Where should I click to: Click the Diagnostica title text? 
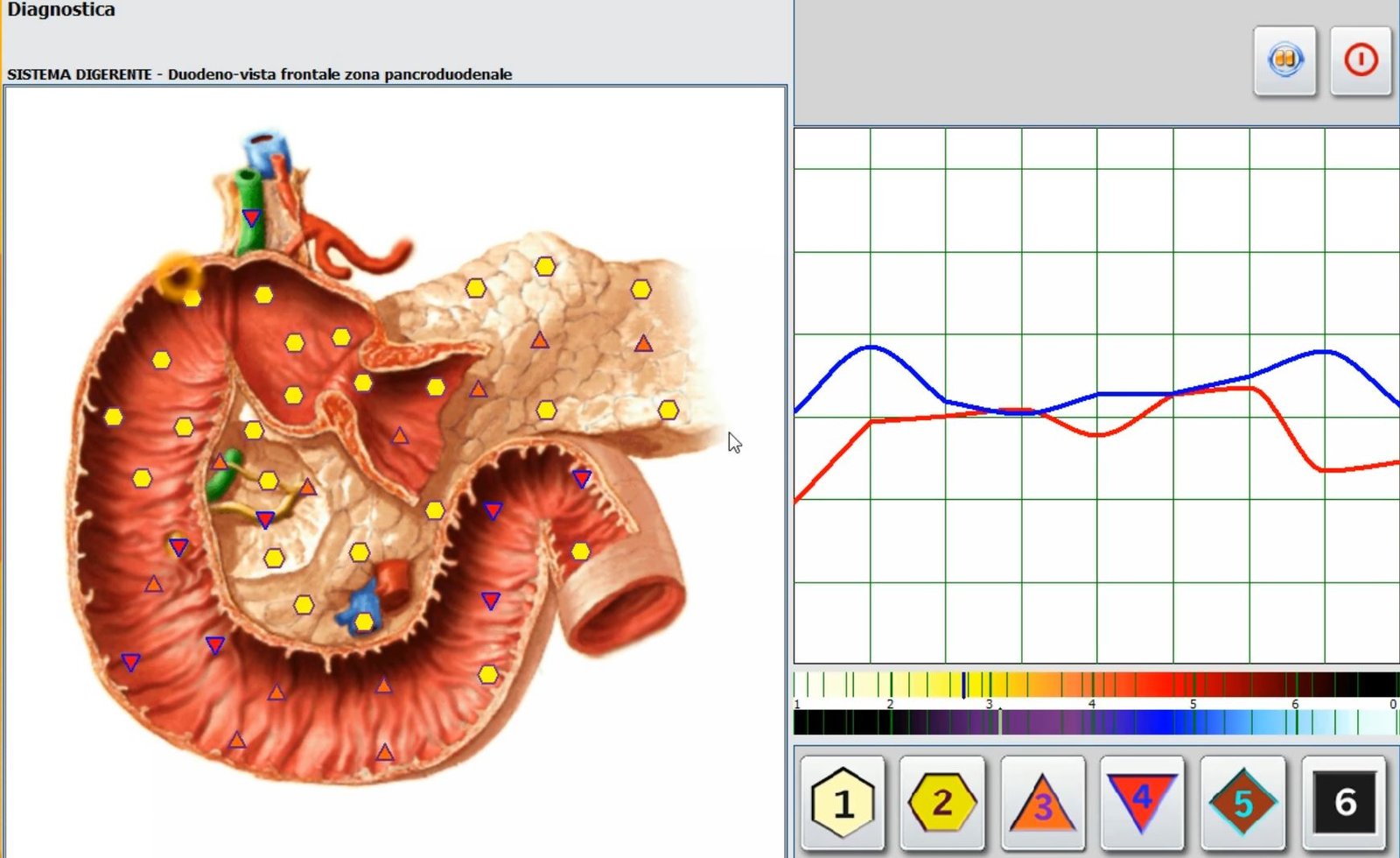coord(61,10)
